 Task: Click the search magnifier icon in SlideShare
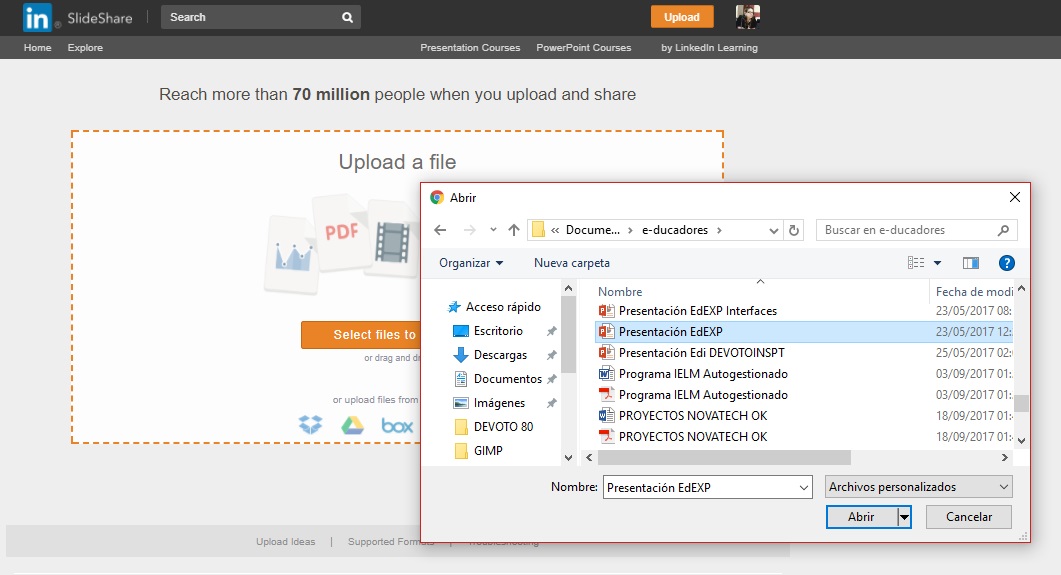coord(347,17)
